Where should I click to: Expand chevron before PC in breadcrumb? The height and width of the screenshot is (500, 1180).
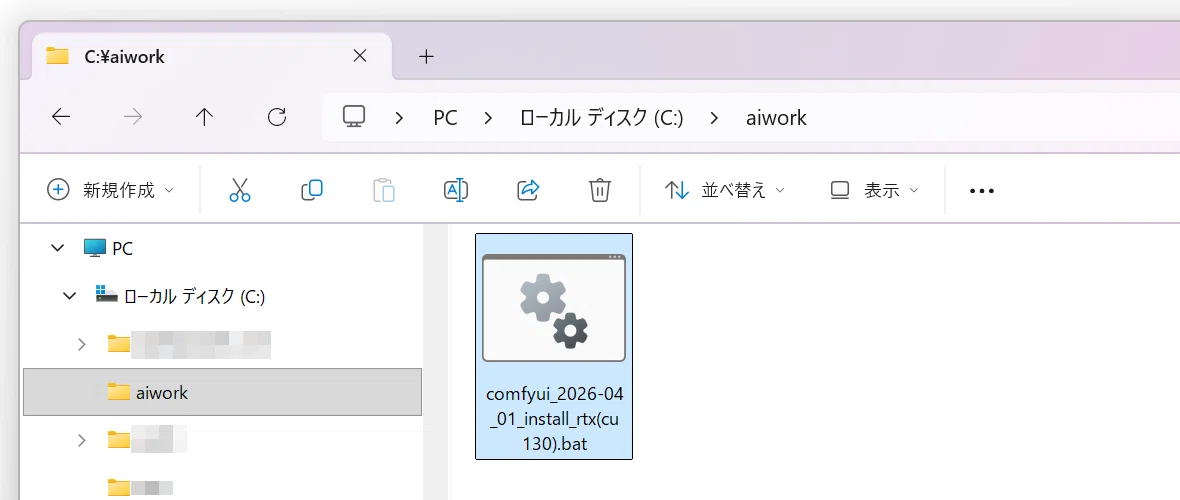[x=400, y=117]
